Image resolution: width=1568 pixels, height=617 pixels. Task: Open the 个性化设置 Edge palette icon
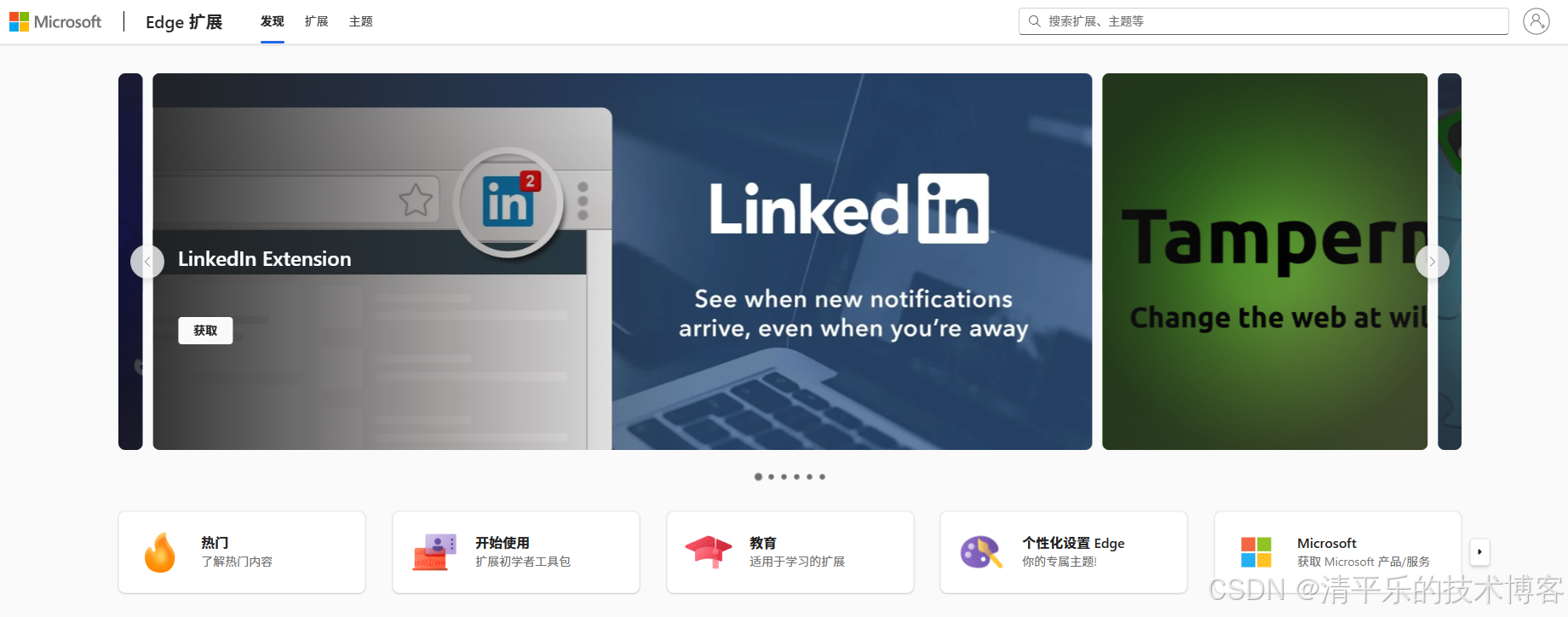click(981, 552)
